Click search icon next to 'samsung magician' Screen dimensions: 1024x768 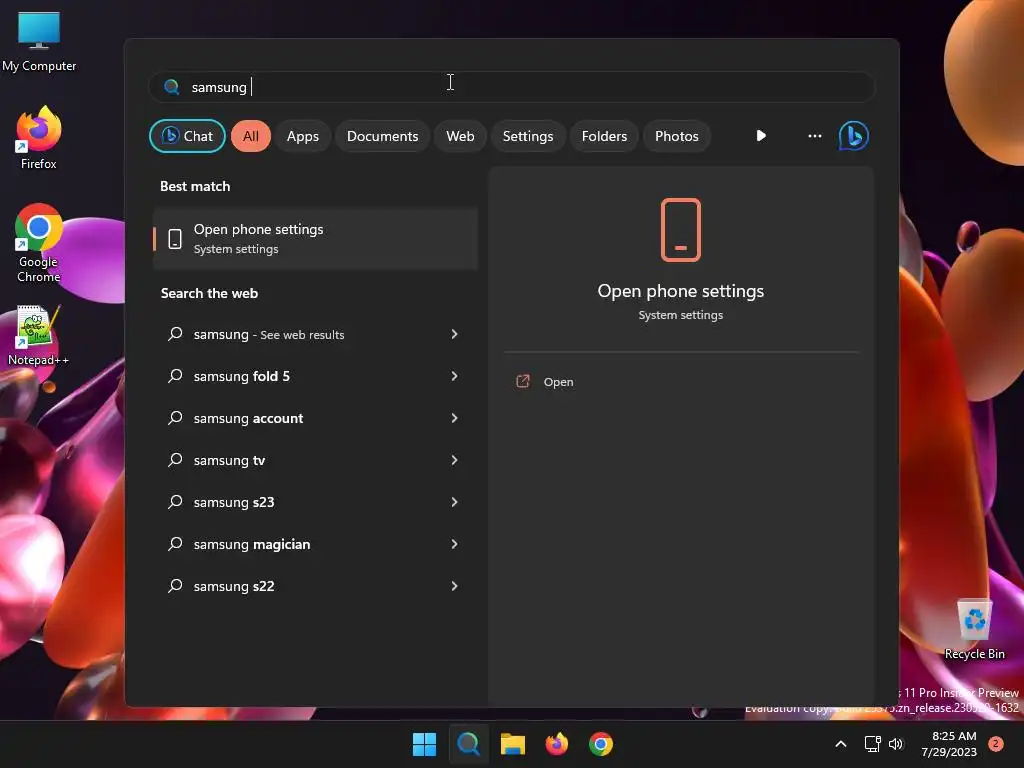[175, 543]
